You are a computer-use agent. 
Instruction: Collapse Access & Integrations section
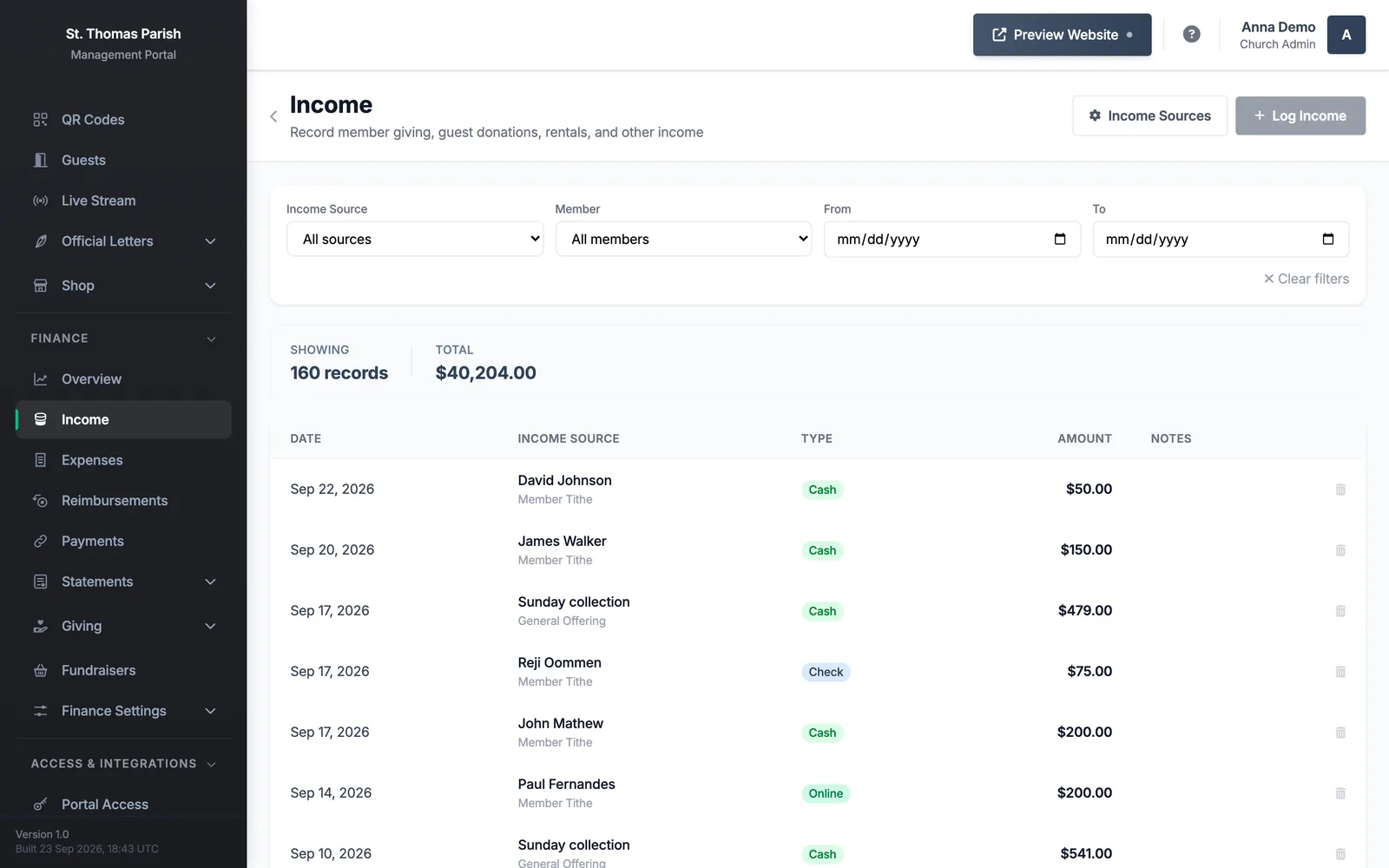pyautogui.click(x=211, y=764)
